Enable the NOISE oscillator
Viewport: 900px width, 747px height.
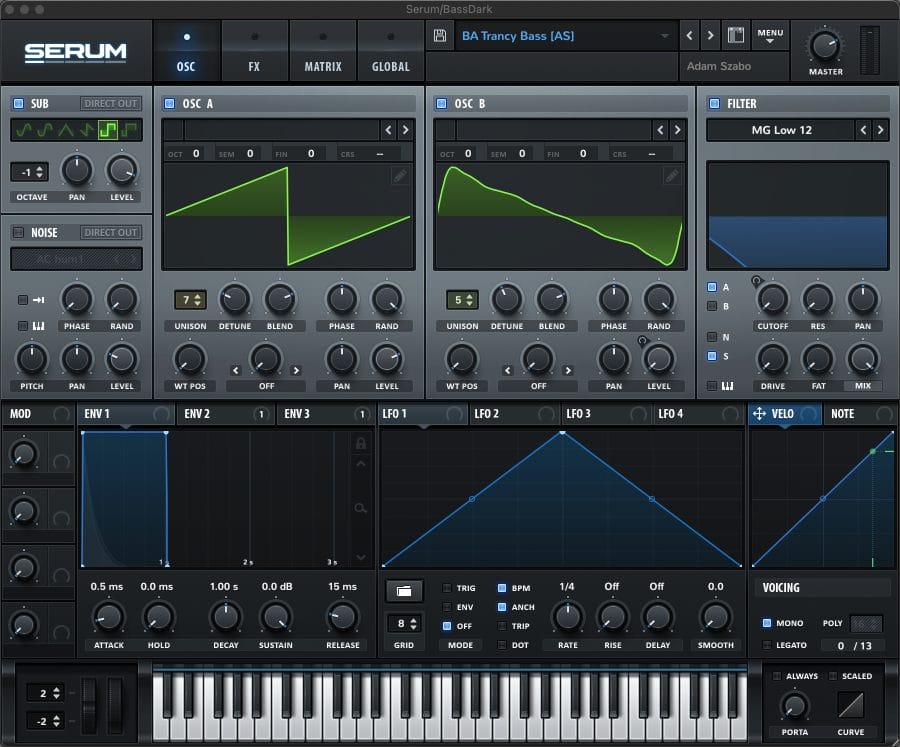tap(18, 232)
